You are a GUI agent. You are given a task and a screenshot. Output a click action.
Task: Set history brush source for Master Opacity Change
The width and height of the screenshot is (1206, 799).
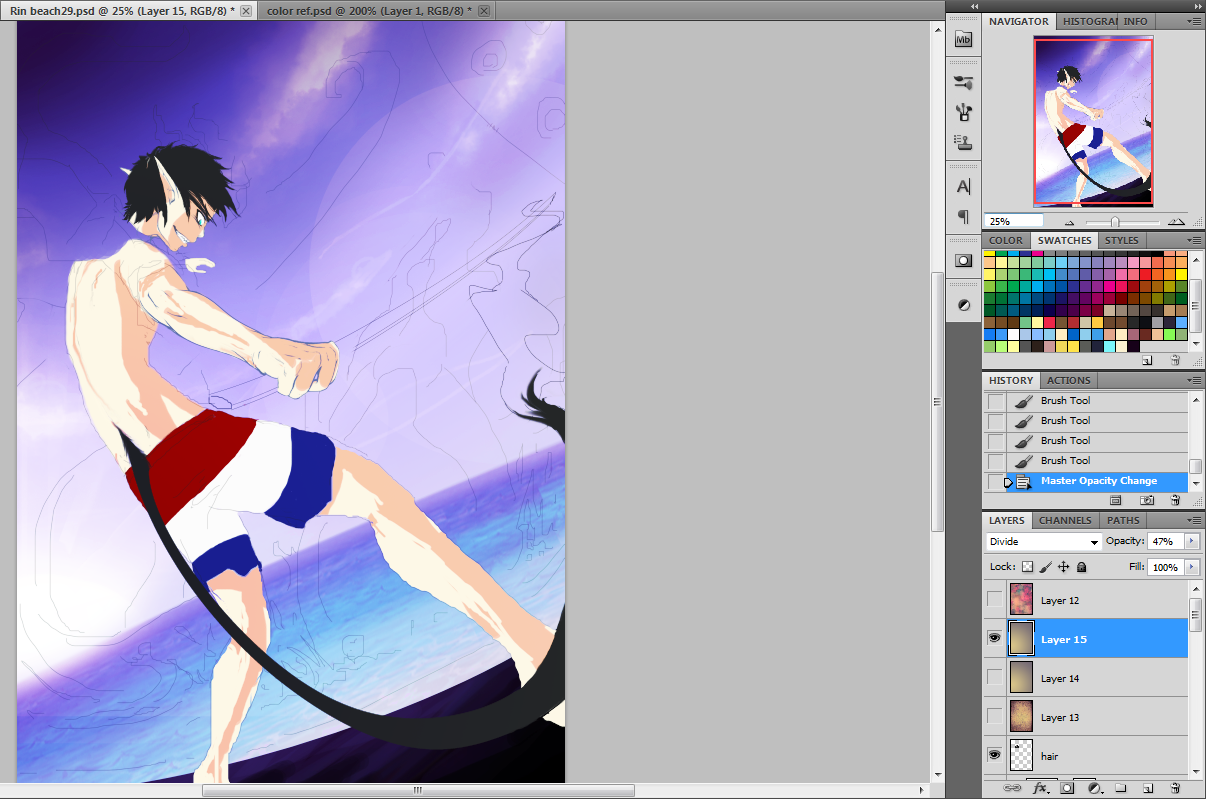point(995,481)
